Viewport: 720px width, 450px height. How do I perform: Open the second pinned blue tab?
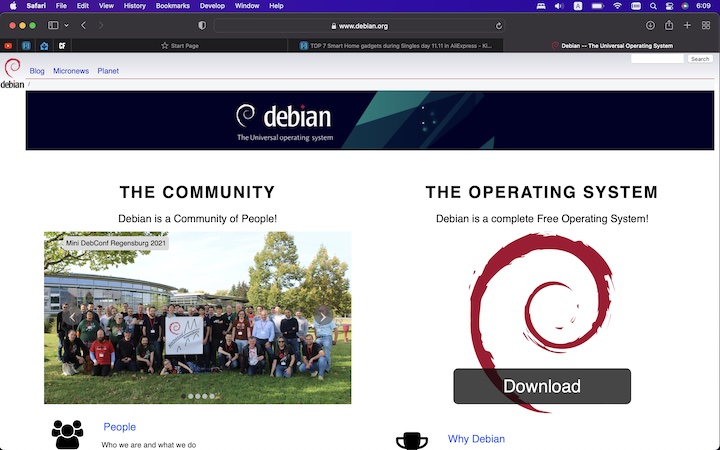pos(26,45)
